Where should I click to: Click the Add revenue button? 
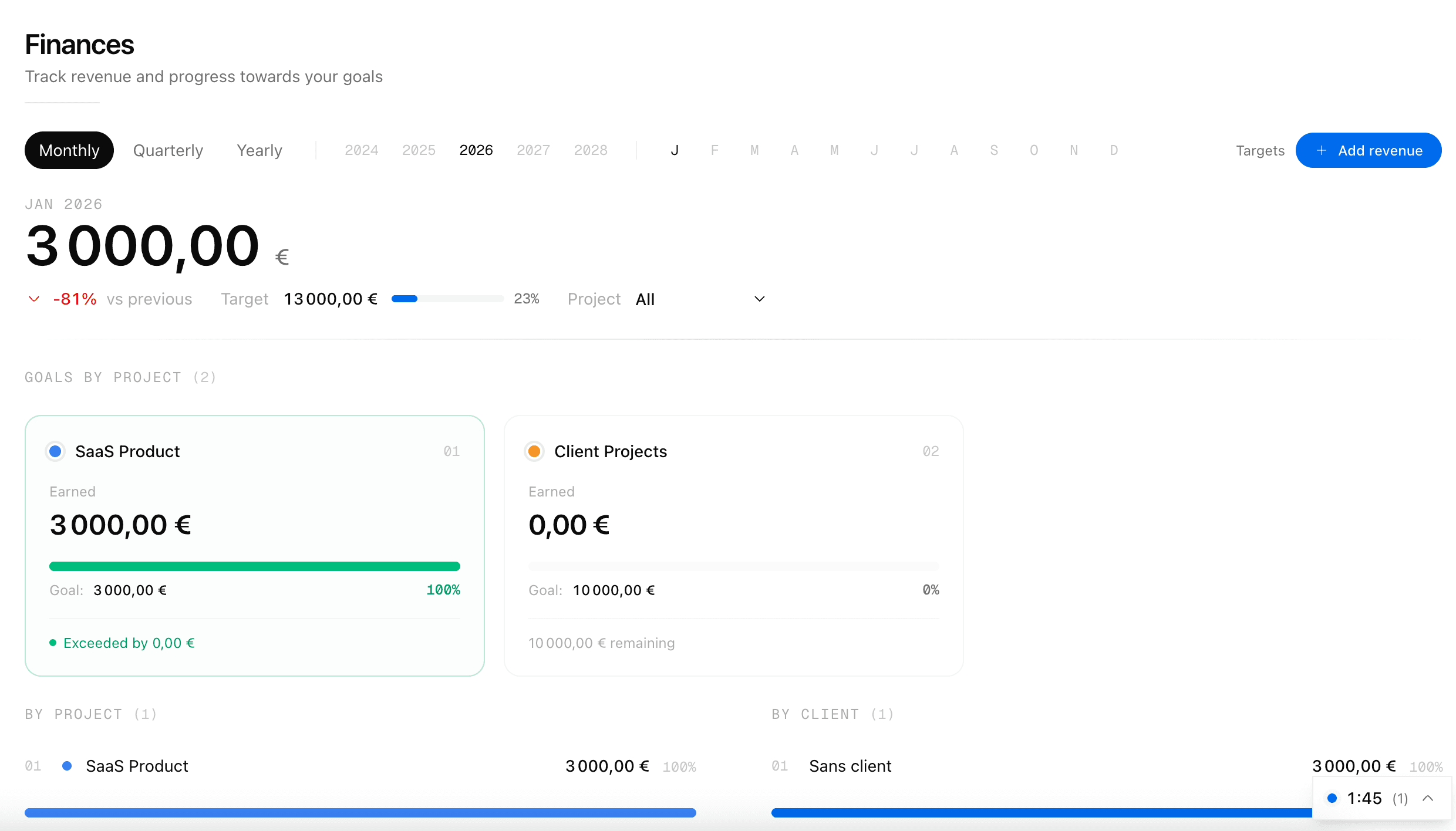1369,150
